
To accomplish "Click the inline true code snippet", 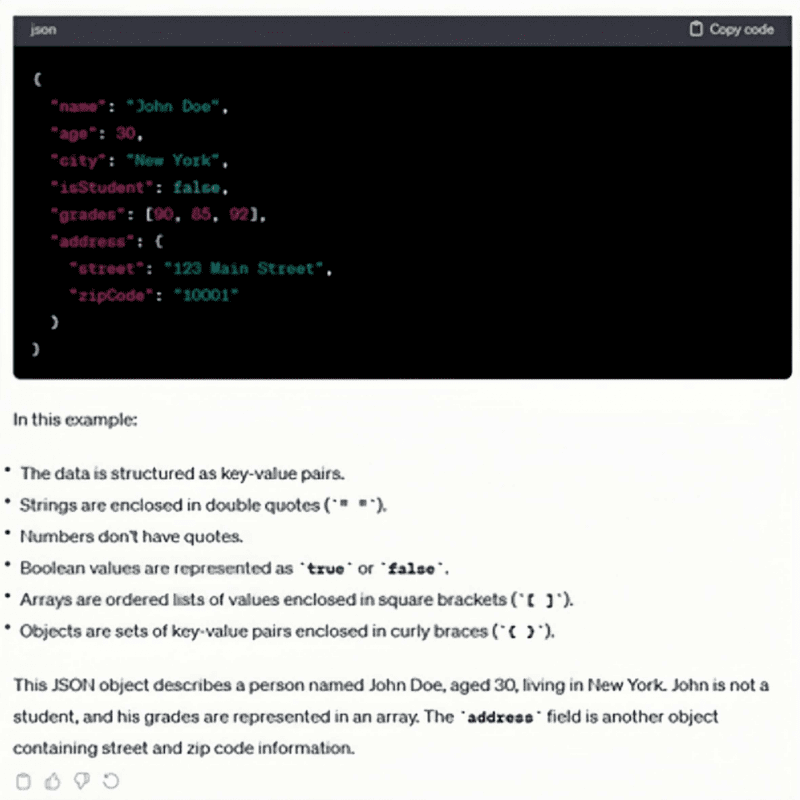I will [x=325, y=569].
